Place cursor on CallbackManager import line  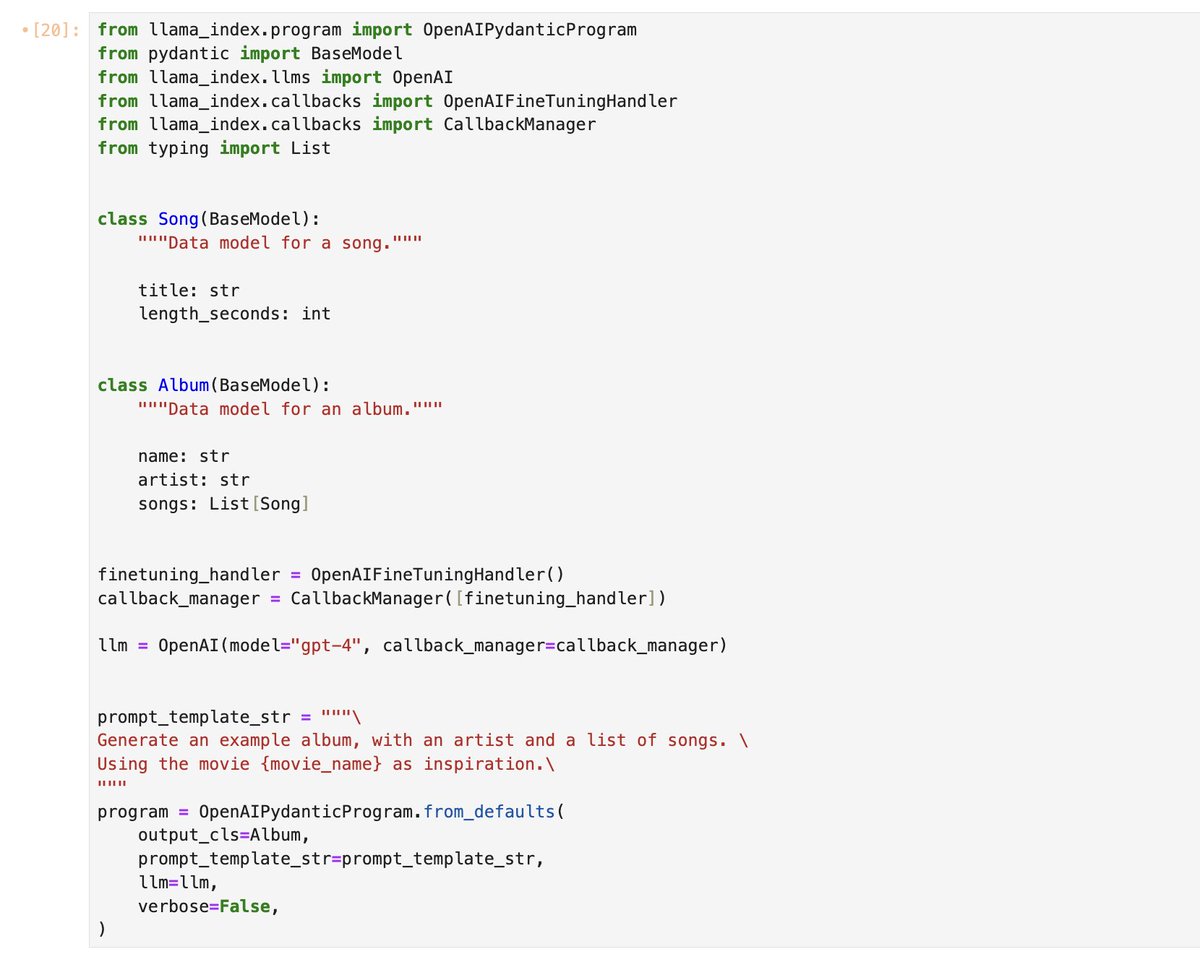point(346,124)
